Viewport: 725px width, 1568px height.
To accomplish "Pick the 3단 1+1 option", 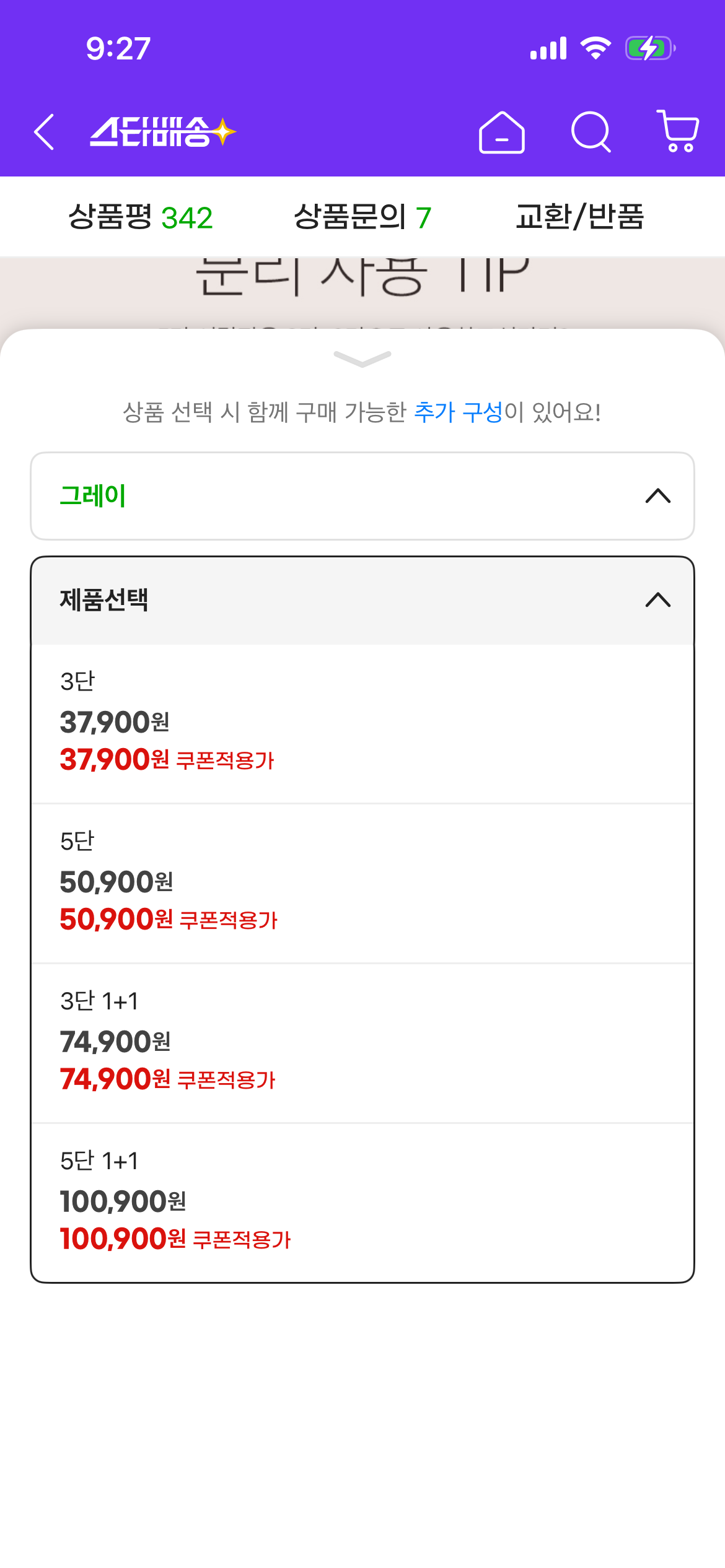I will point(362,1043).
